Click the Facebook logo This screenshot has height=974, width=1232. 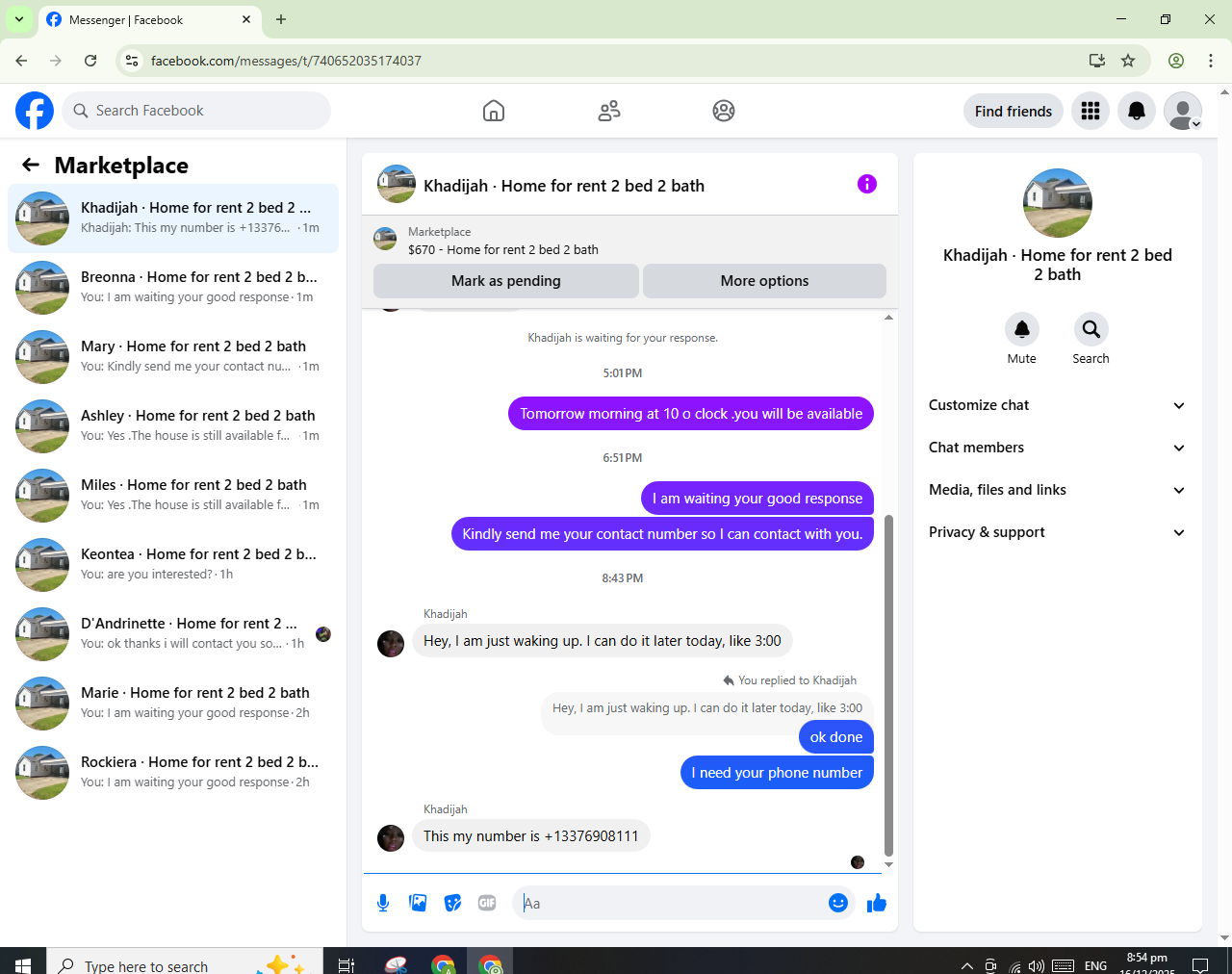pyautogui.click(x=35, y=111)
